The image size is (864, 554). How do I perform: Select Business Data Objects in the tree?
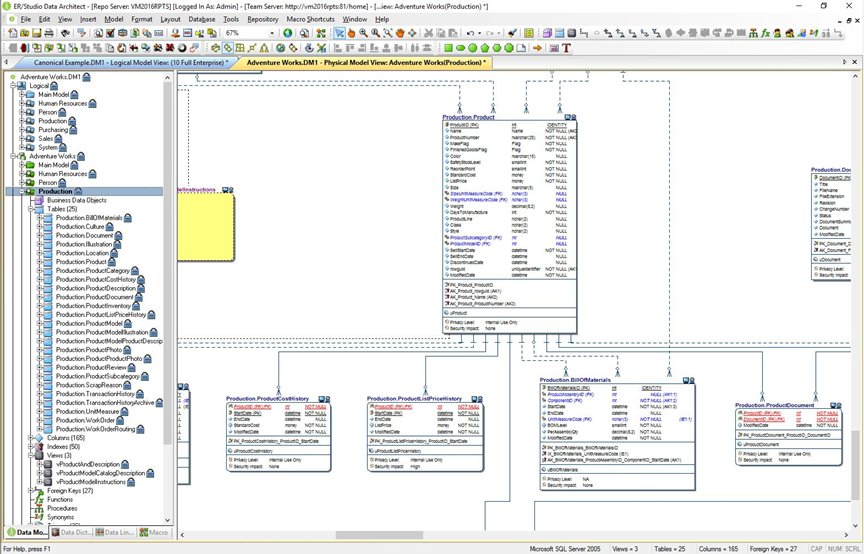click(x=77, y=200)
